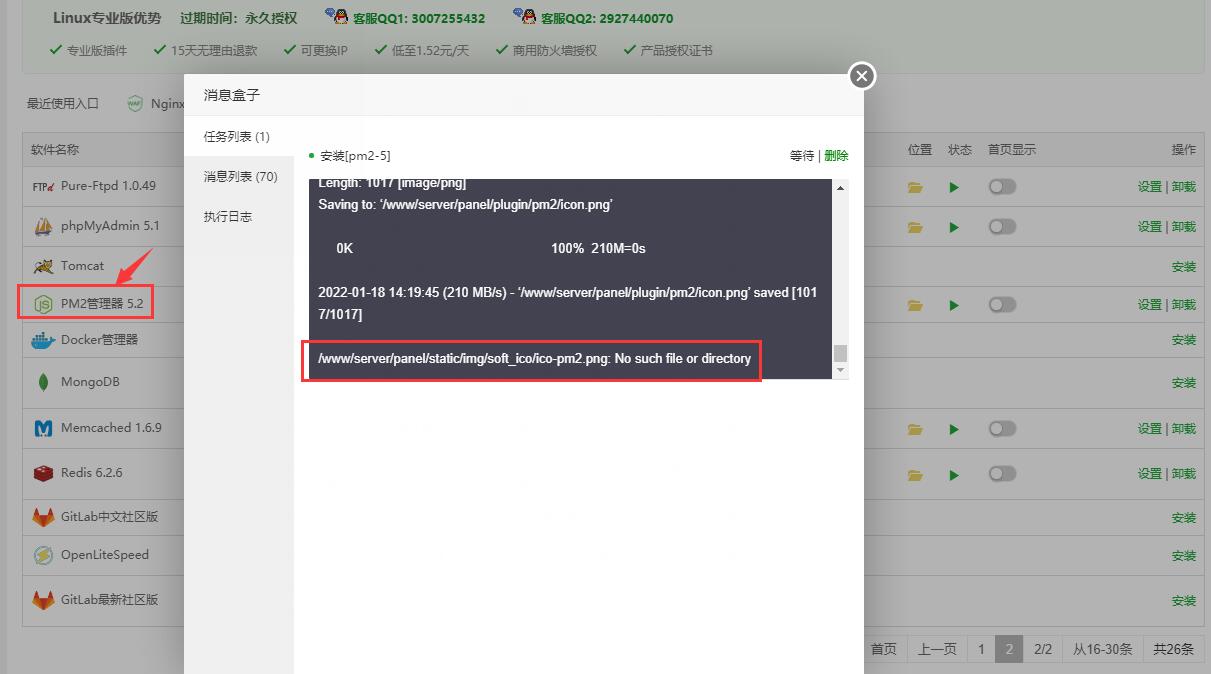Click the QQ penguin icon for 客服QQ1

point(337,15)
